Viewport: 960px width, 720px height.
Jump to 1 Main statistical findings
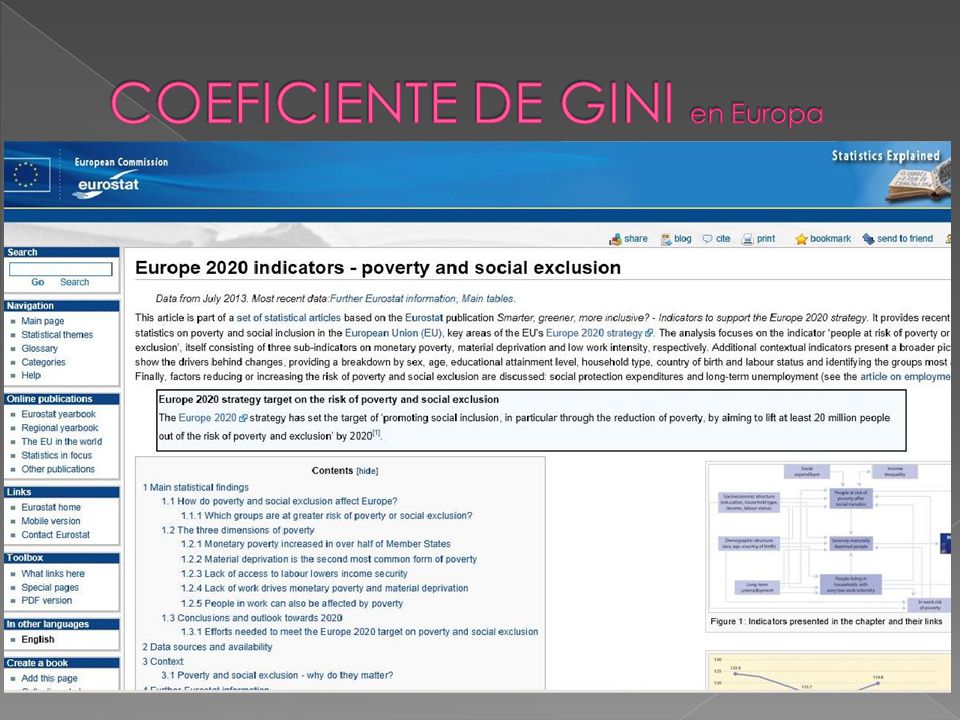click(196, 487)
